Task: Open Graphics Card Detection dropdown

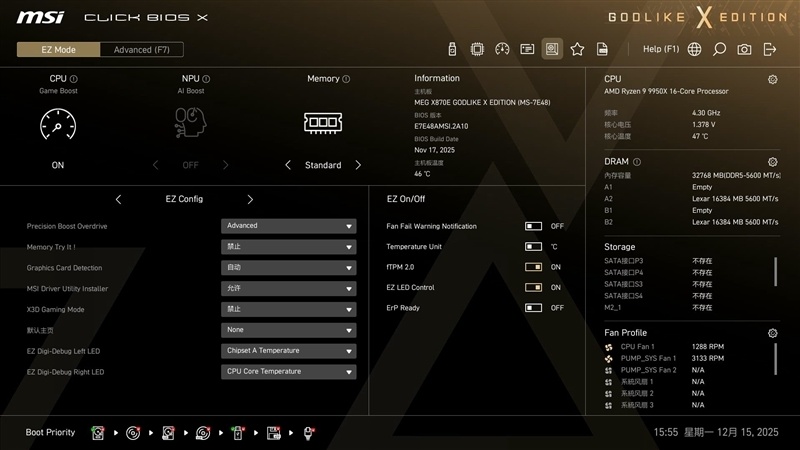Action: (x=288, y=268)
